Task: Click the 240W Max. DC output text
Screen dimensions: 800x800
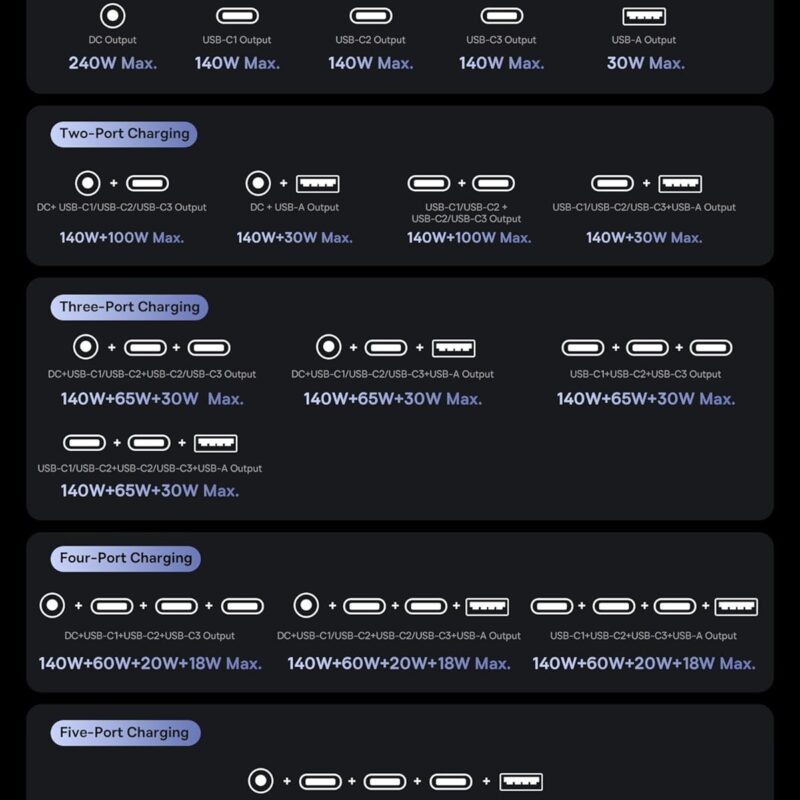Action: [113, 63]
